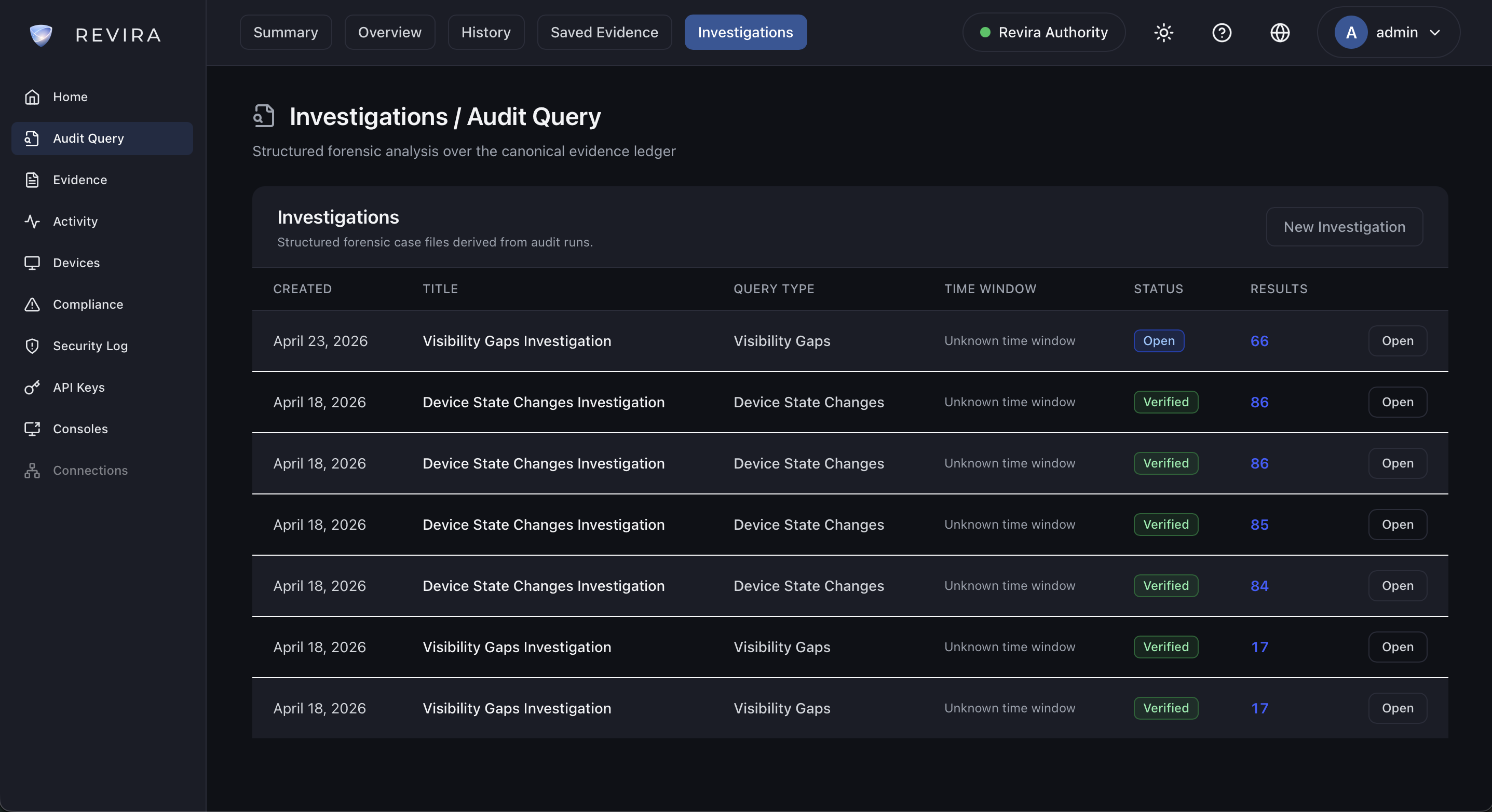The height and width of the screenshot is (812, 1492).
Task: Click the 85 results count link
Action: pyautogui.click(x=1259, y=525)
